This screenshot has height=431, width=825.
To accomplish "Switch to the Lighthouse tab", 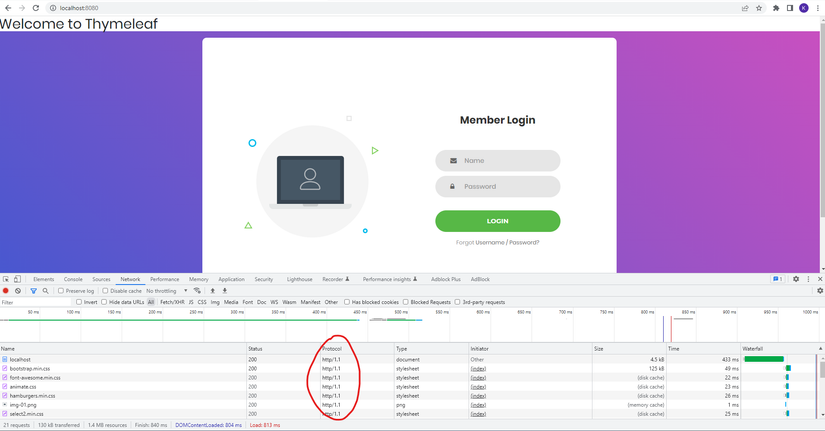I will coord(299,279).
